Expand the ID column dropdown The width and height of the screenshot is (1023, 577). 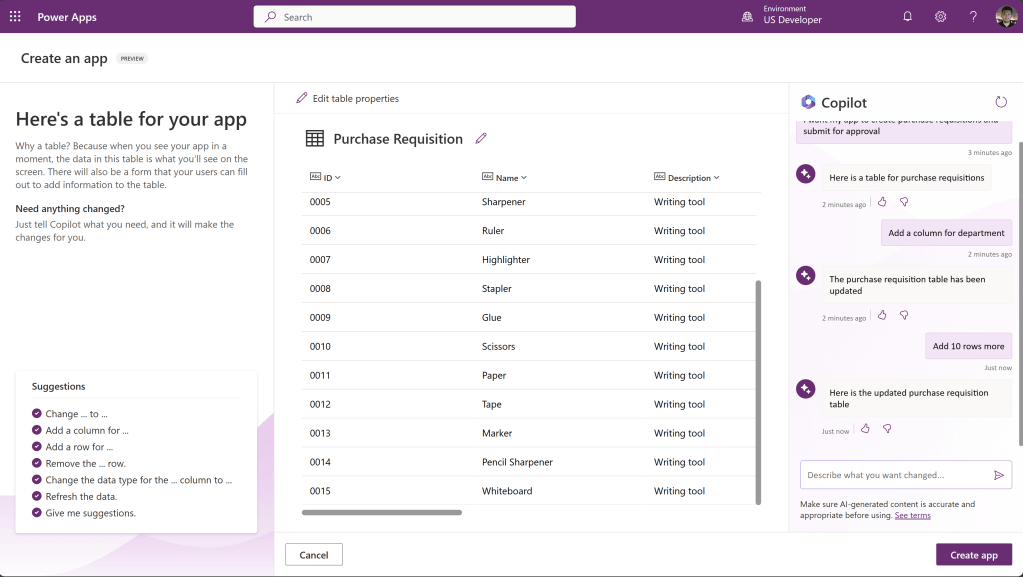pos(338,178)
